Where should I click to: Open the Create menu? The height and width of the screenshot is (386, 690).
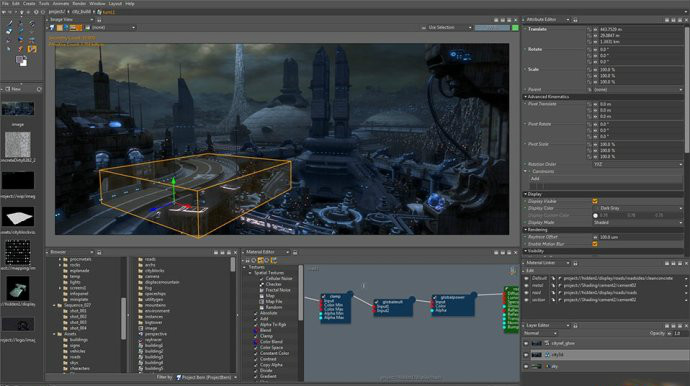(x=29, y=4)
